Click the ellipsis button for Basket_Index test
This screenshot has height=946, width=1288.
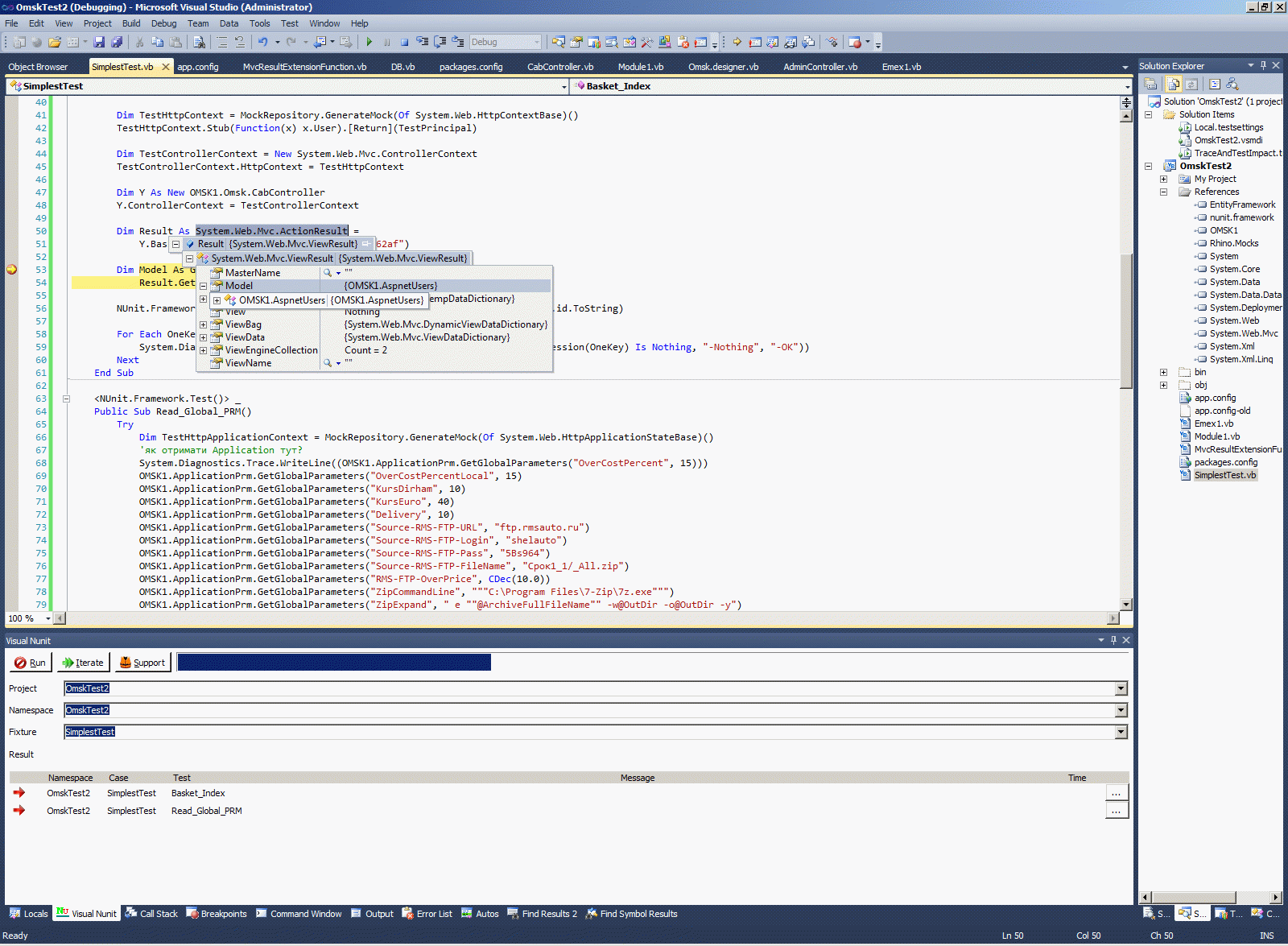pos(1117,793)
